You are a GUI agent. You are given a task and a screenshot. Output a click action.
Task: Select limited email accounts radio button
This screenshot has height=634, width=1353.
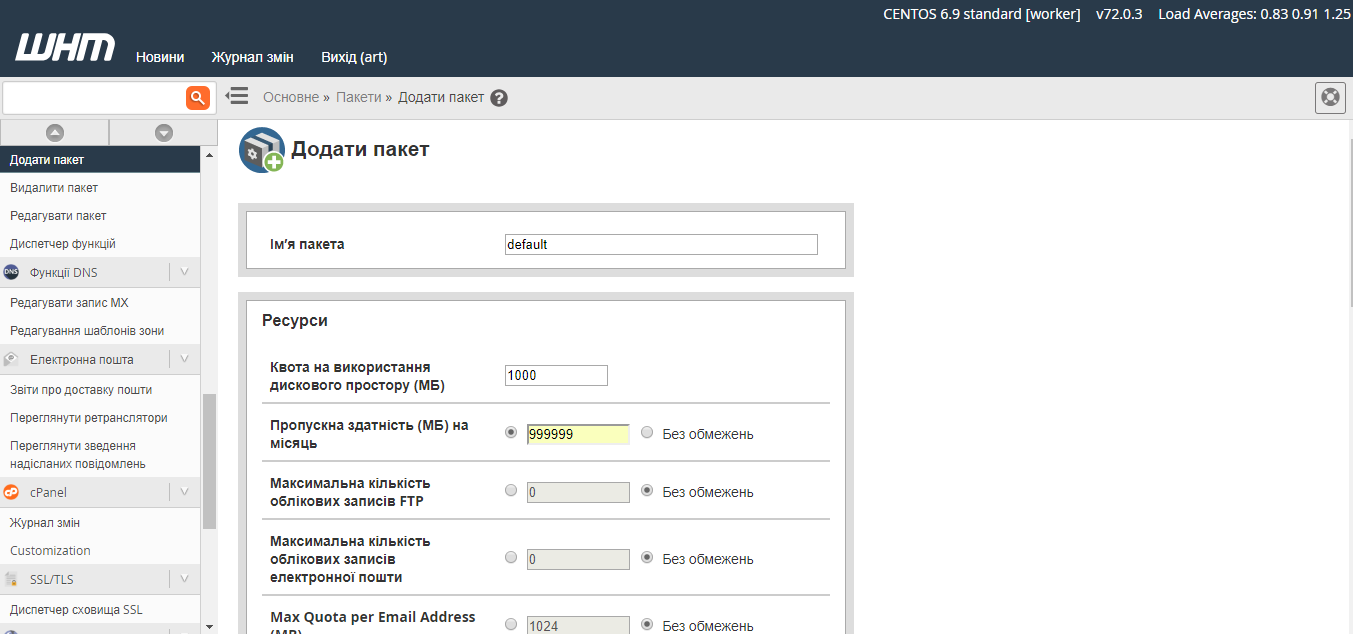tap(511, 558)
